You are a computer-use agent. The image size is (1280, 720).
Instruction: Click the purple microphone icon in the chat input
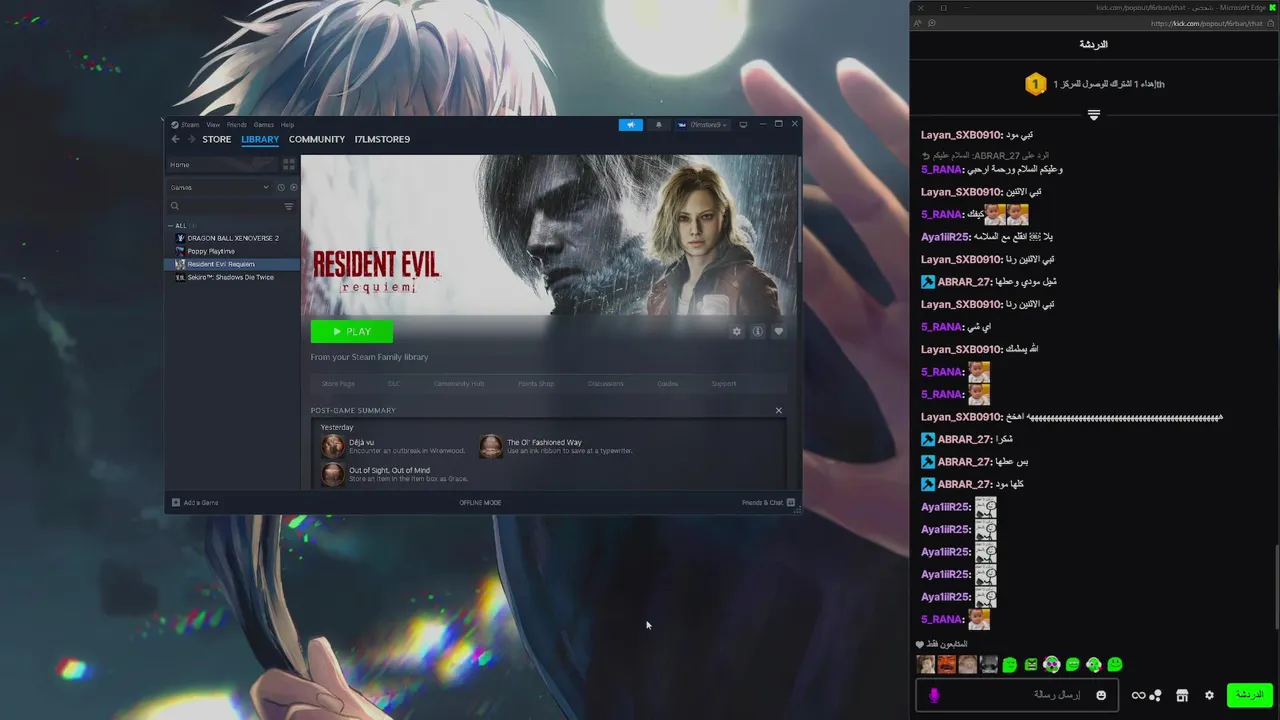[934, 695]
